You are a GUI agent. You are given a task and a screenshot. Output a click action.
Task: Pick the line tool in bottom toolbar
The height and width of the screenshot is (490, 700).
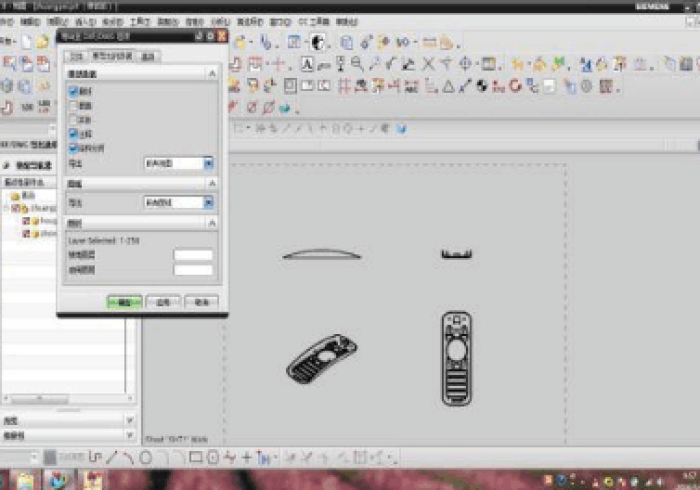(x=111, y=458)
